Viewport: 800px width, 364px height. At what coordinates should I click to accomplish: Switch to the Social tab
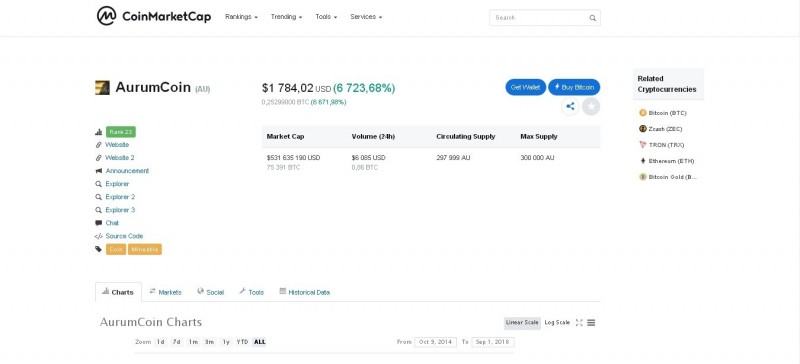click(211, 292)
